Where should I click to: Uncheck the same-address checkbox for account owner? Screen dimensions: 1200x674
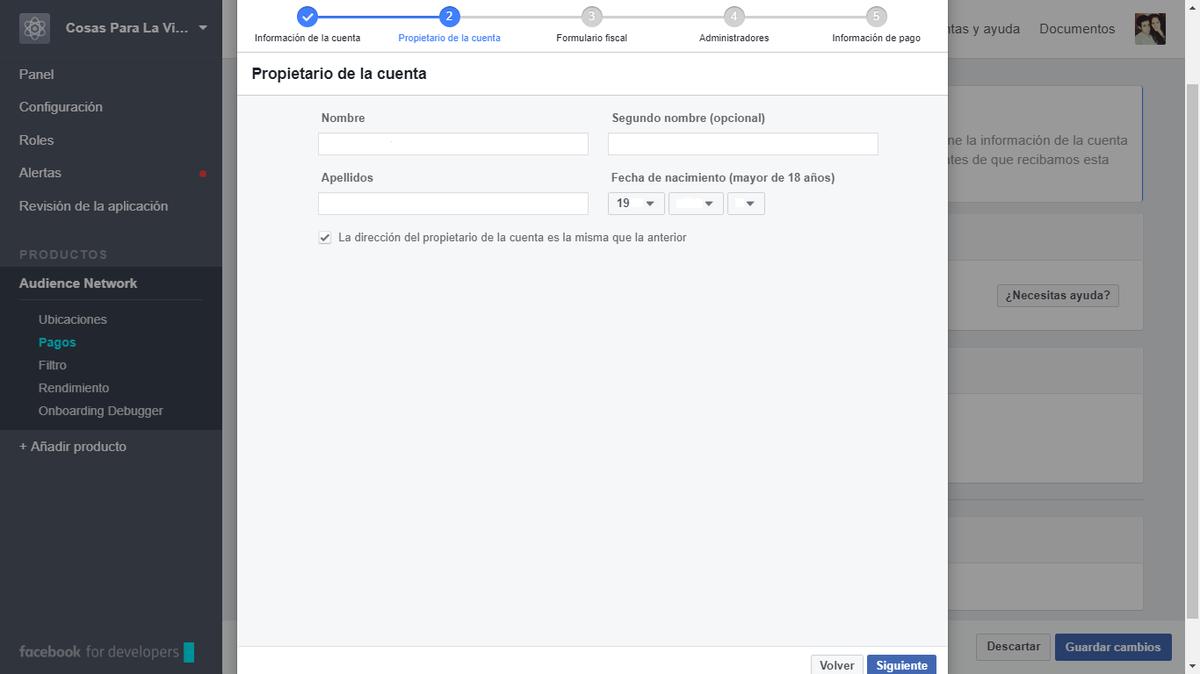[x=325, y=237]
